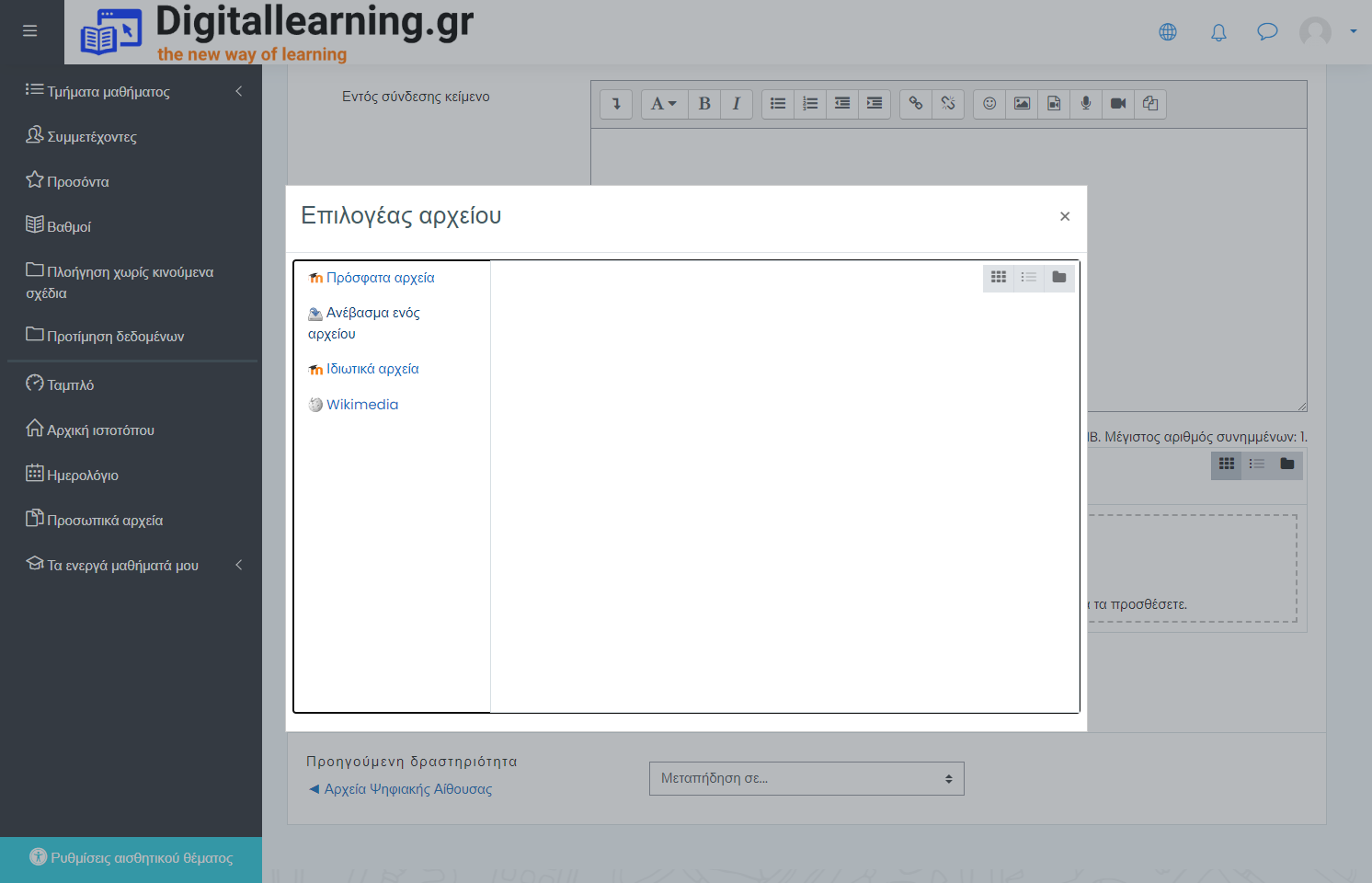Insert an unordered bullet list
1372x883 pixels.
pyautogui.click(x=778, y=104)
